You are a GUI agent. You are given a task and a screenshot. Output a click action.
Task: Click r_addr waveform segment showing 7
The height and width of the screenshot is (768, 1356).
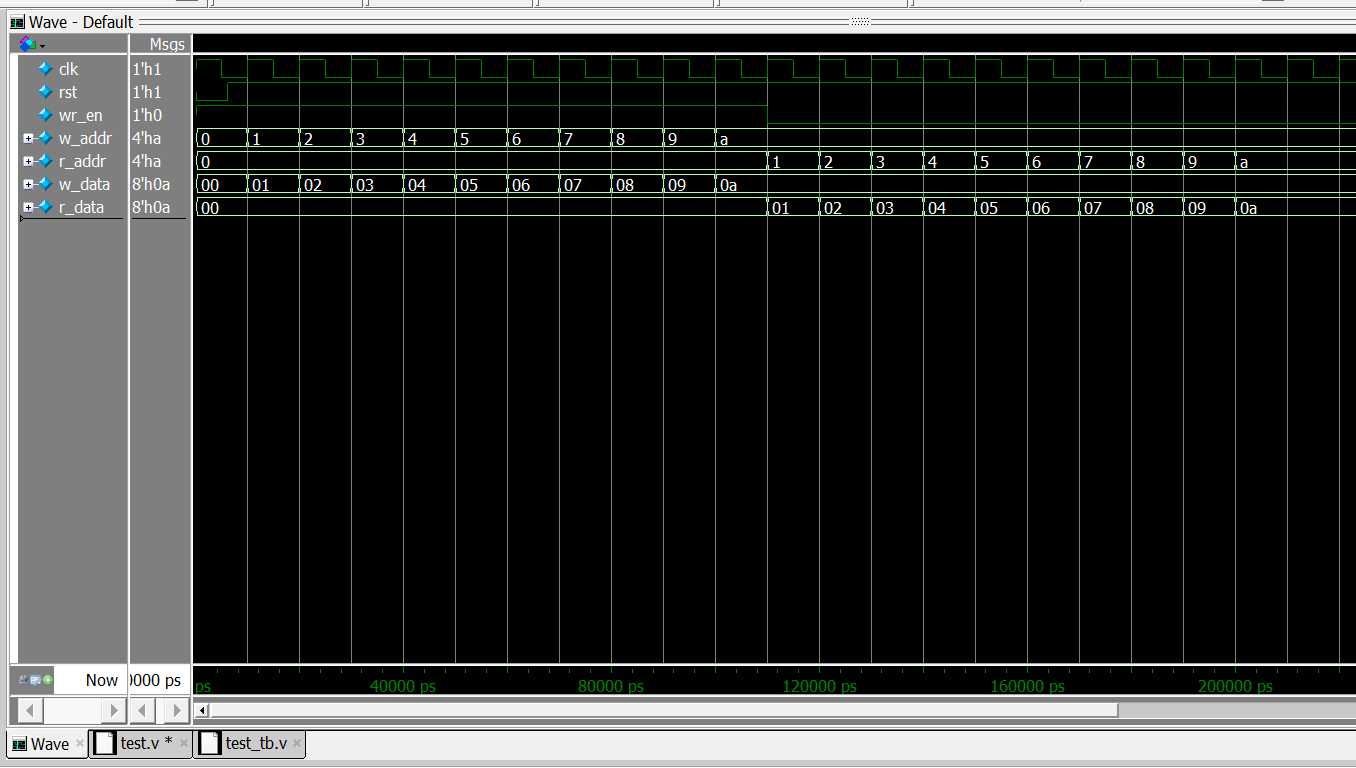pyautogui.click(x=1105, y=162)
